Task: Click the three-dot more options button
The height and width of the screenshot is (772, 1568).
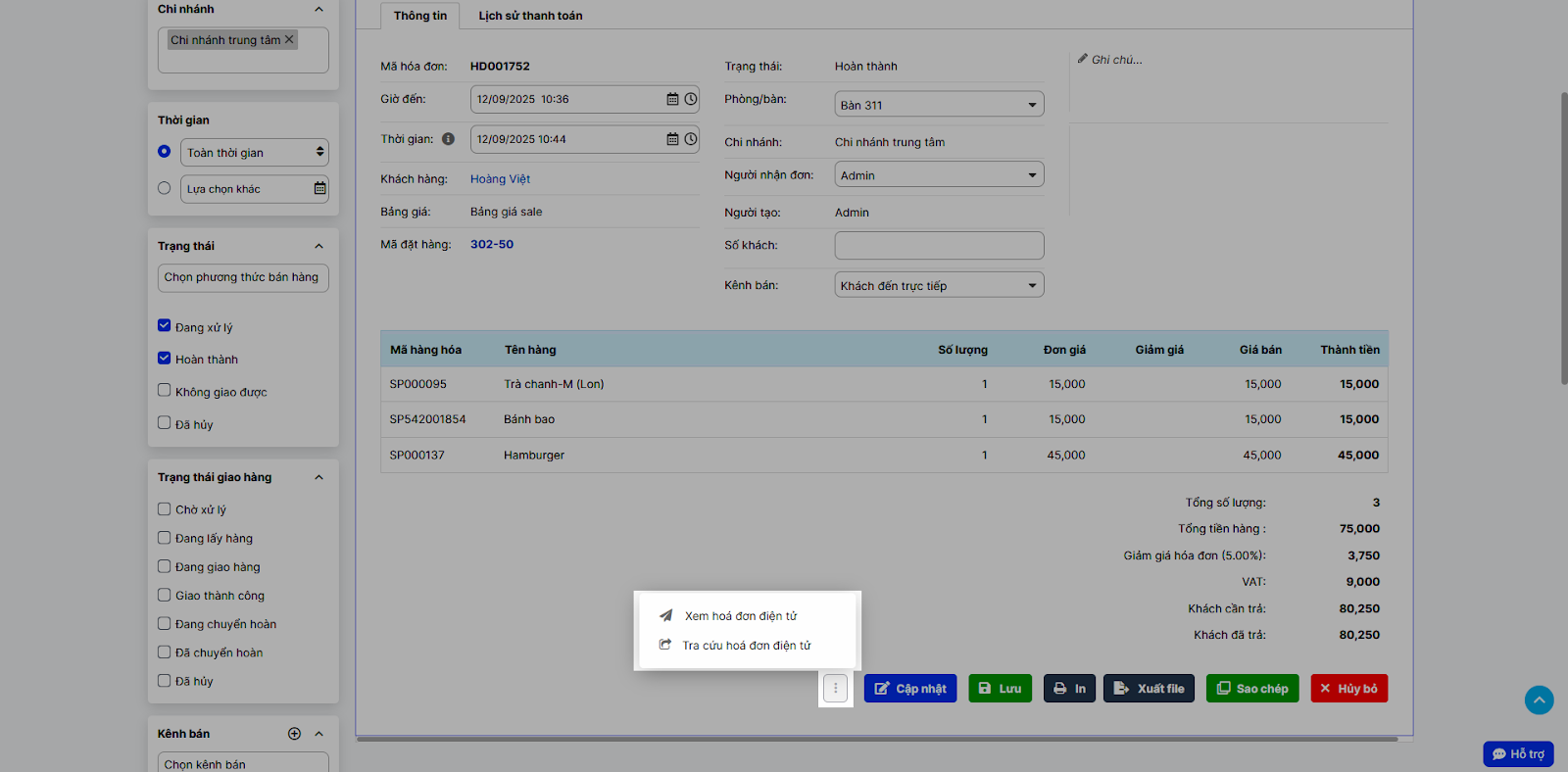Action: pos(835,689)
